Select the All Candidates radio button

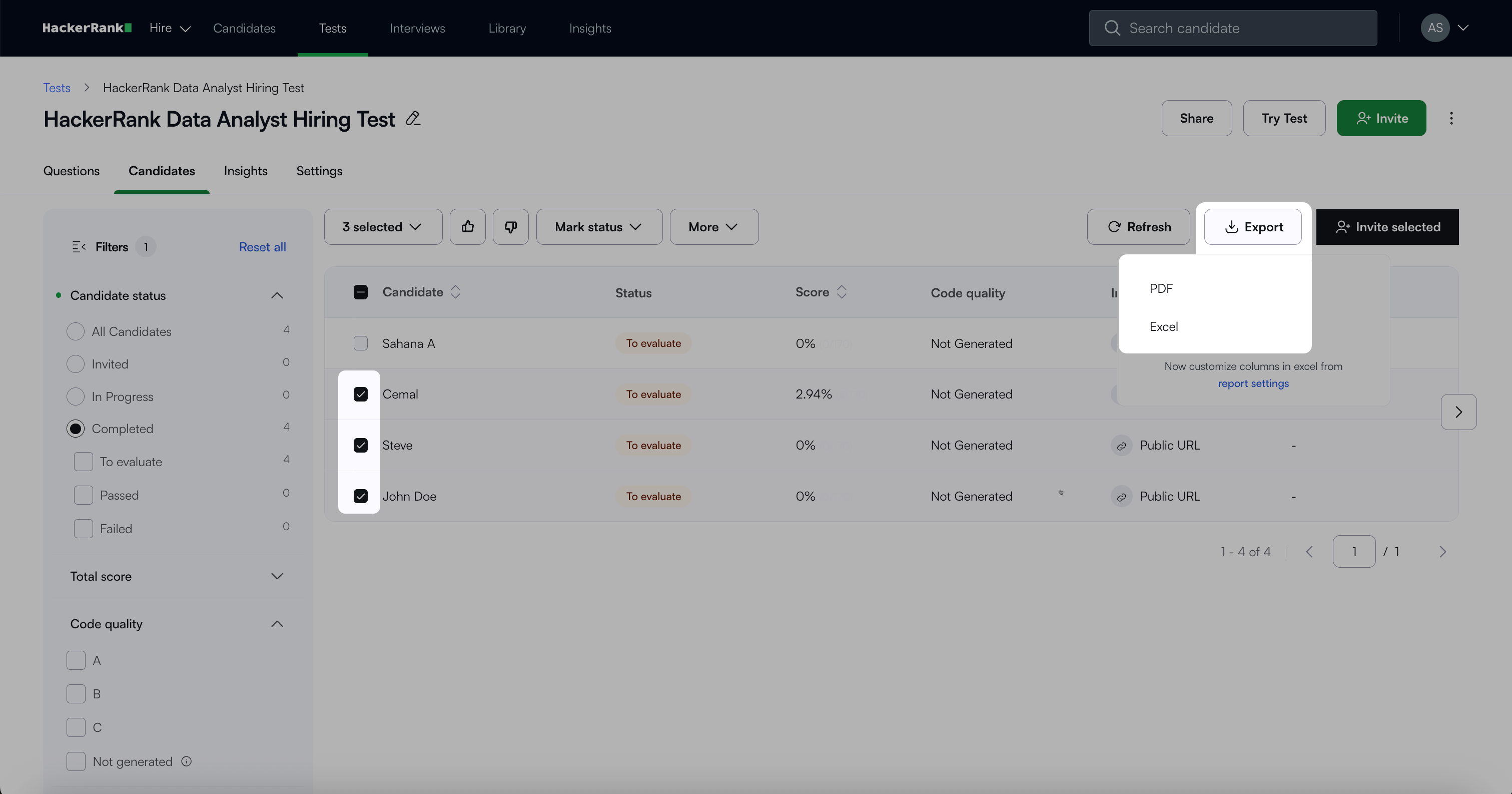75,331
